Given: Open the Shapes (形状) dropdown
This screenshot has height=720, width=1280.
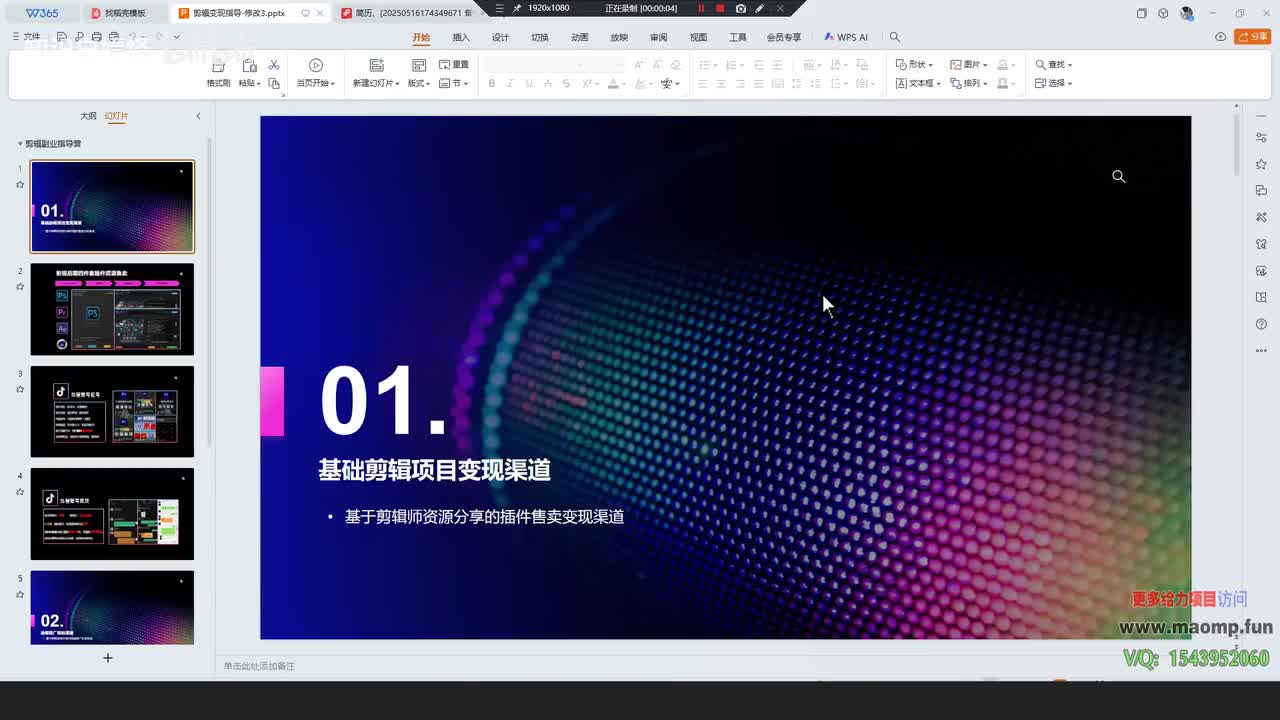Looking at the screenshot, I should [914, 65].
